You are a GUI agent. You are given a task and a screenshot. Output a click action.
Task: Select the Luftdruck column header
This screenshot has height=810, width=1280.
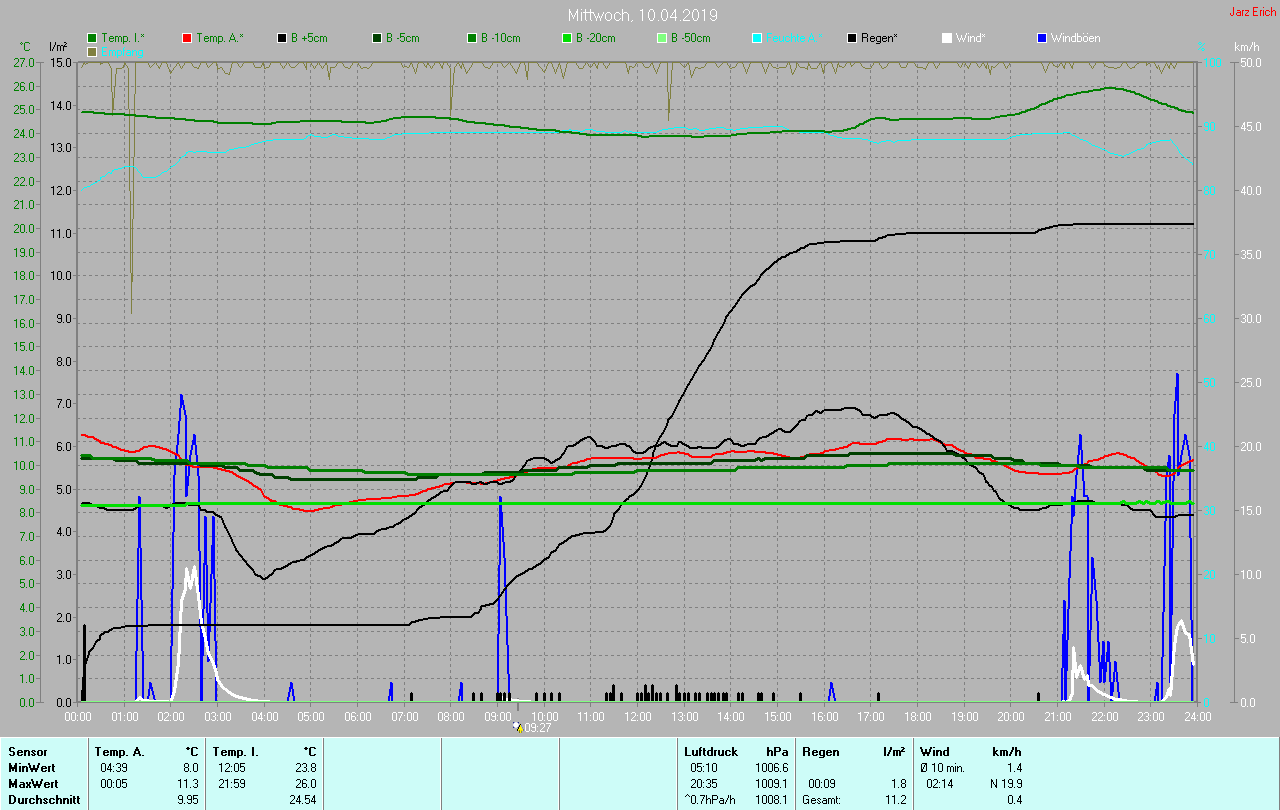(x=709, y=751)
